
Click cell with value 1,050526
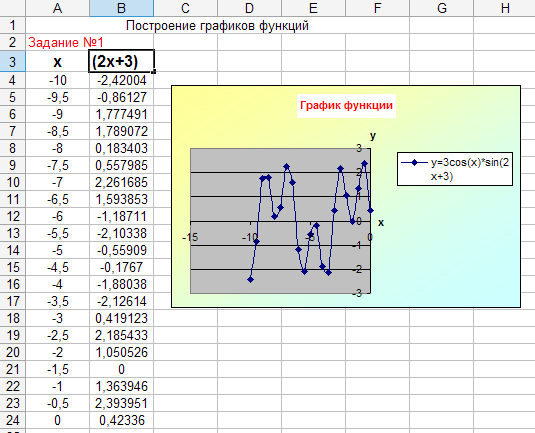tap(121, 352)
